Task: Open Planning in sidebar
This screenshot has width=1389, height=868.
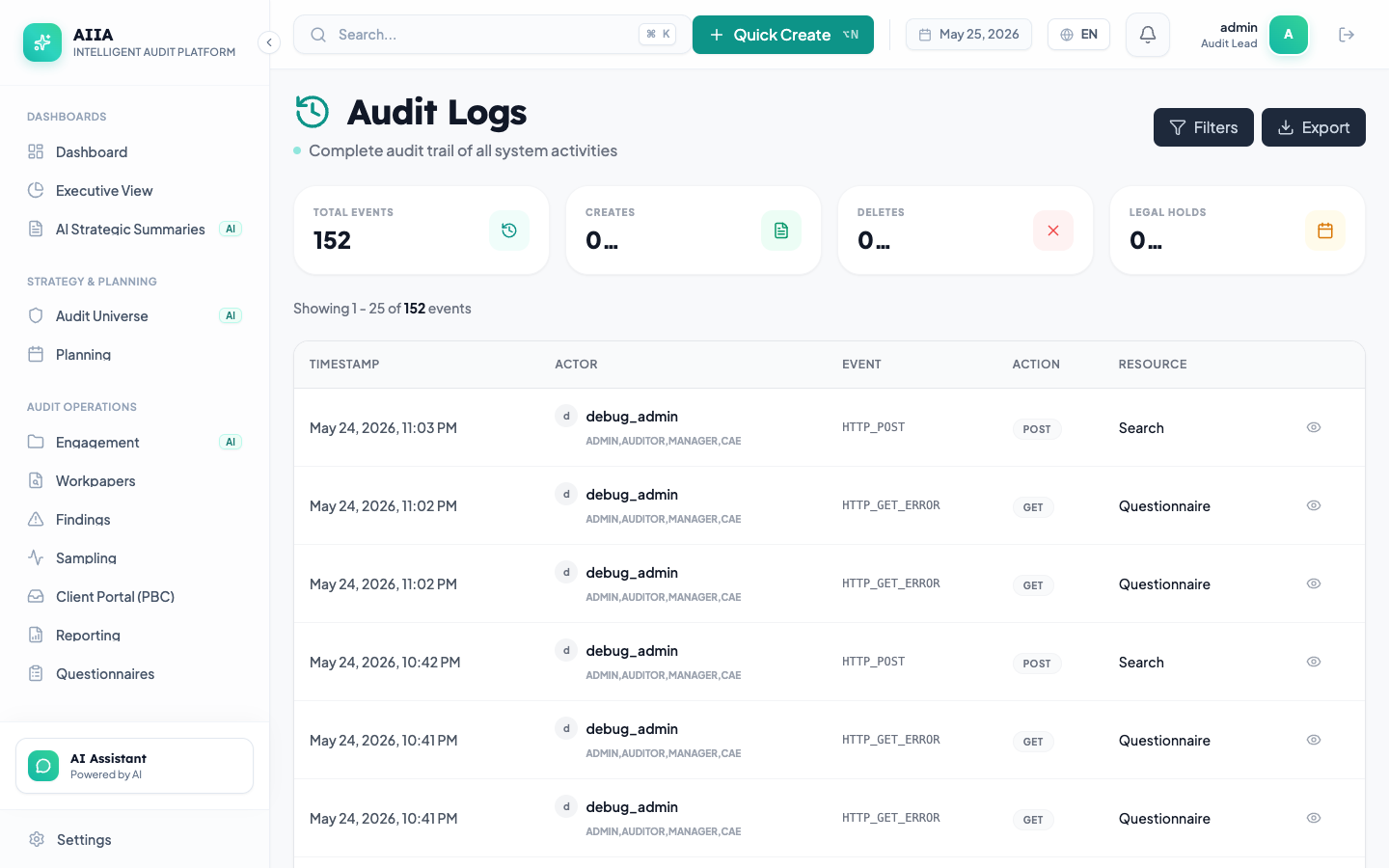Action: (134, 354)
